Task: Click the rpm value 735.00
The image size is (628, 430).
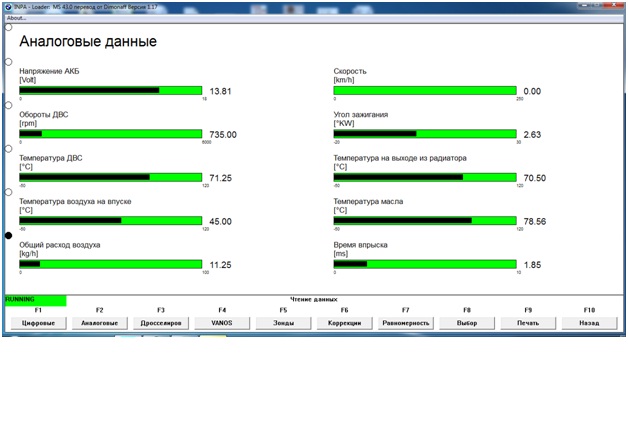Action: click(x=223, y=135)
